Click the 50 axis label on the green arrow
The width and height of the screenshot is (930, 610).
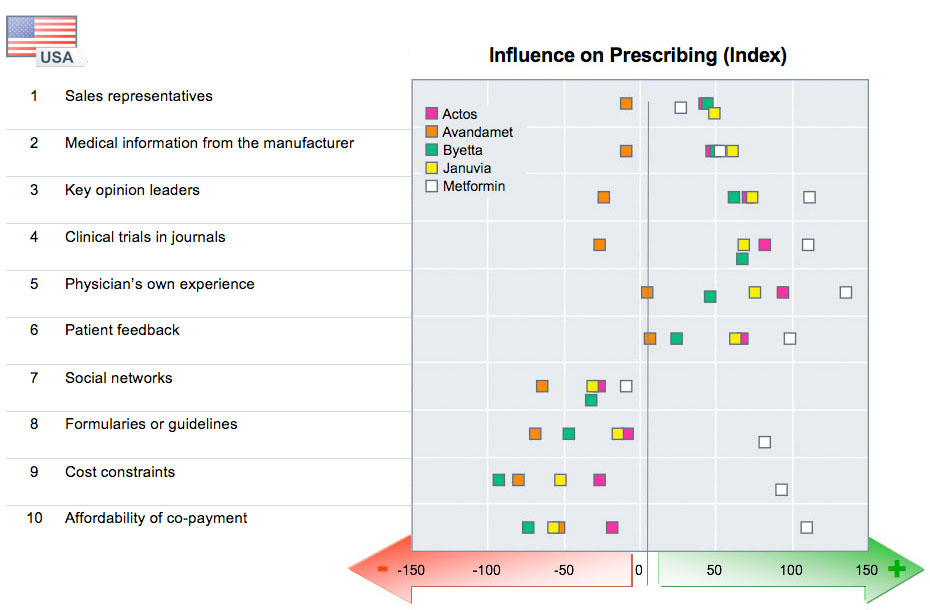(714, 570)
